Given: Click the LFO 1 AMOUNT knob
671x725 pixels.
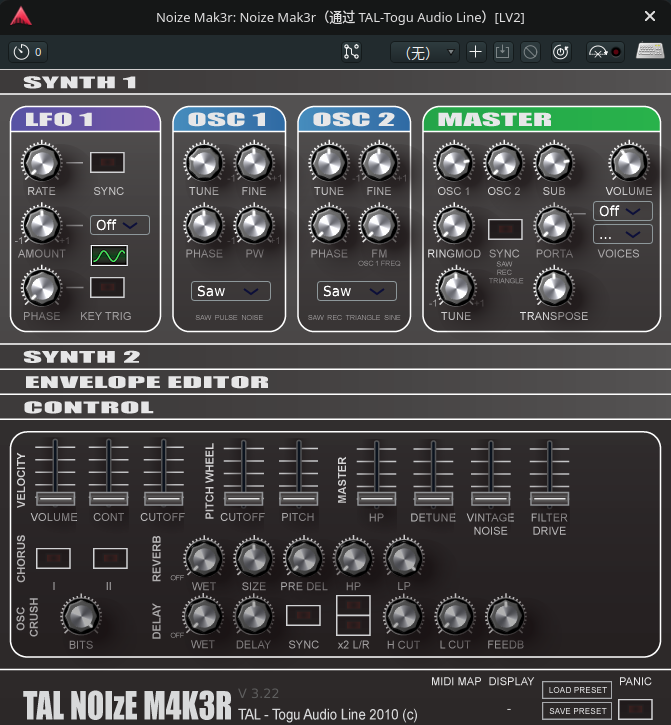Looking at the screenshot, I should click(x=41, y=225).
